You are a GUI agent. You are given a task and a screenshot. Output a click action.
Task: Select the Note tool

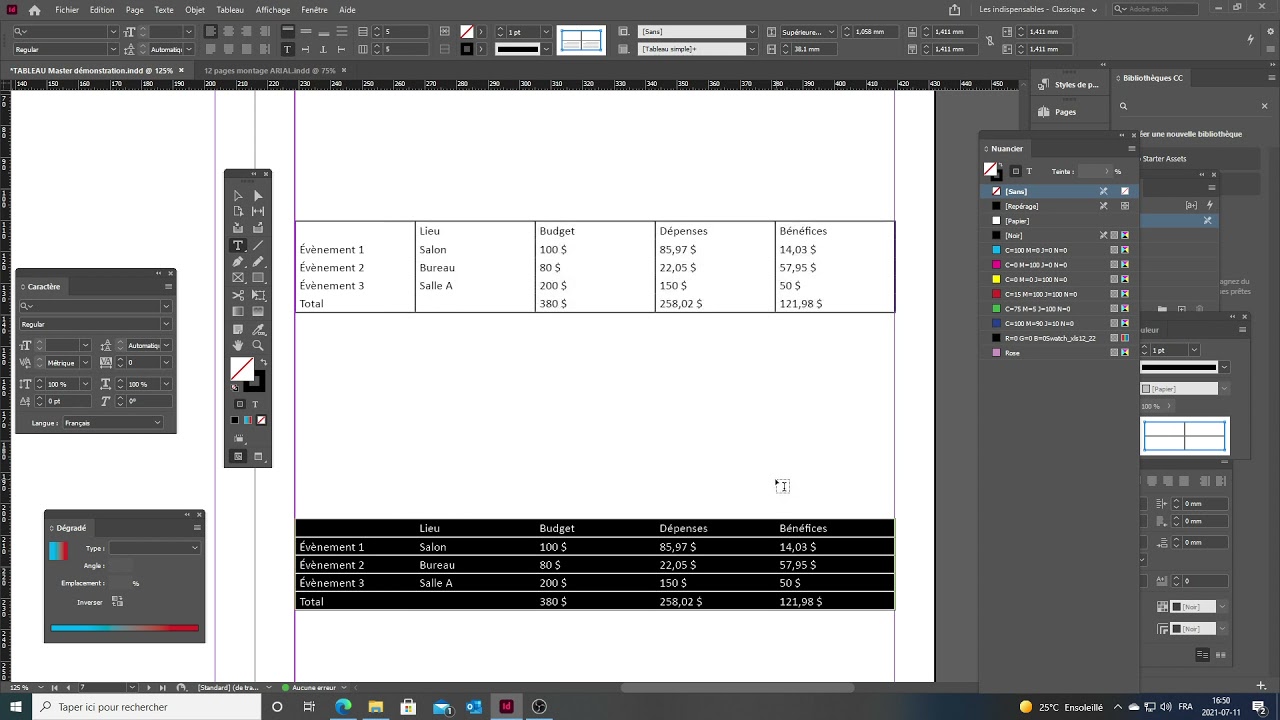[x=238, y=329]
